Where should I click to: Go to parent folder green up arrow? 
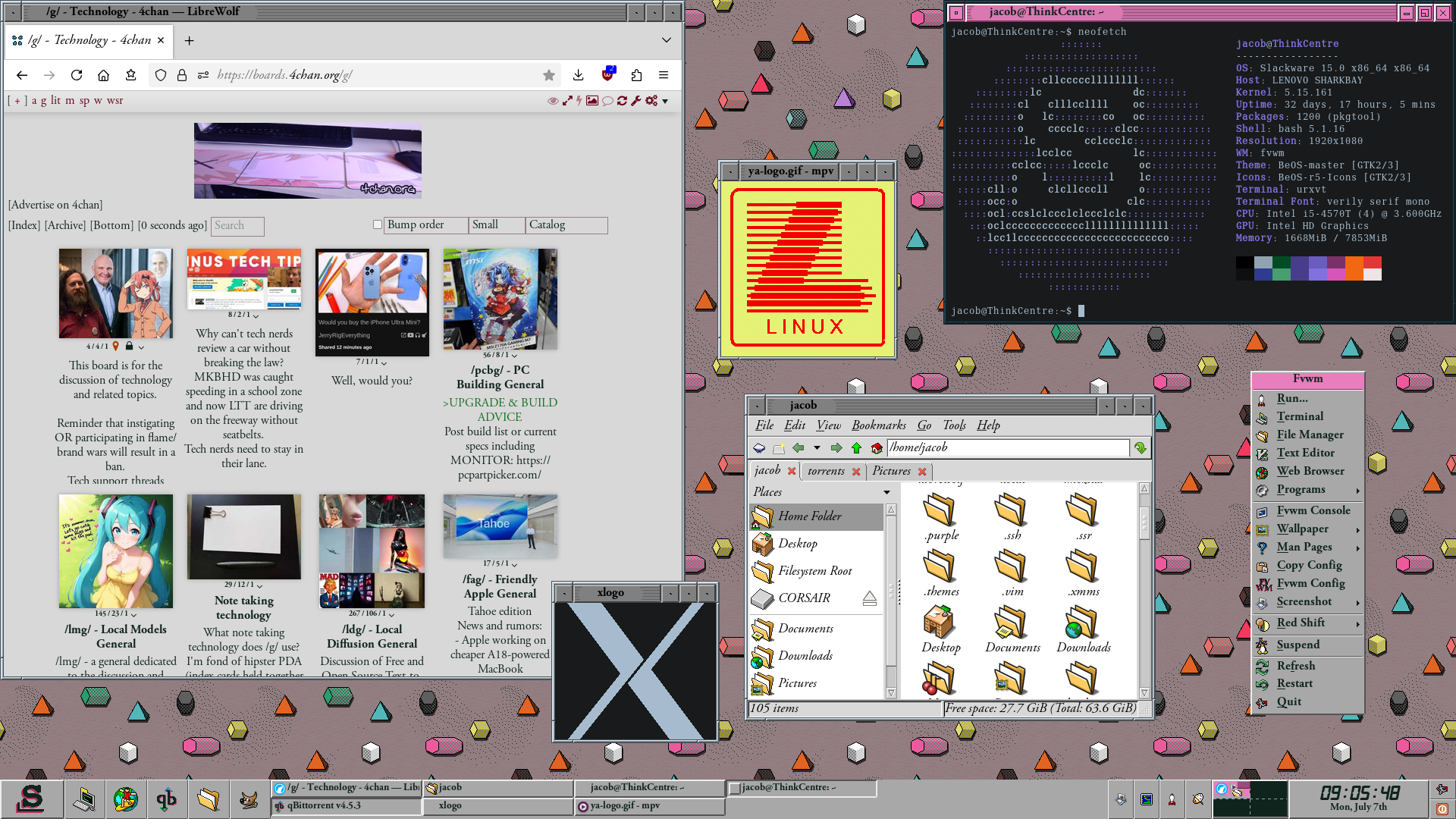(x=856, y=448)
